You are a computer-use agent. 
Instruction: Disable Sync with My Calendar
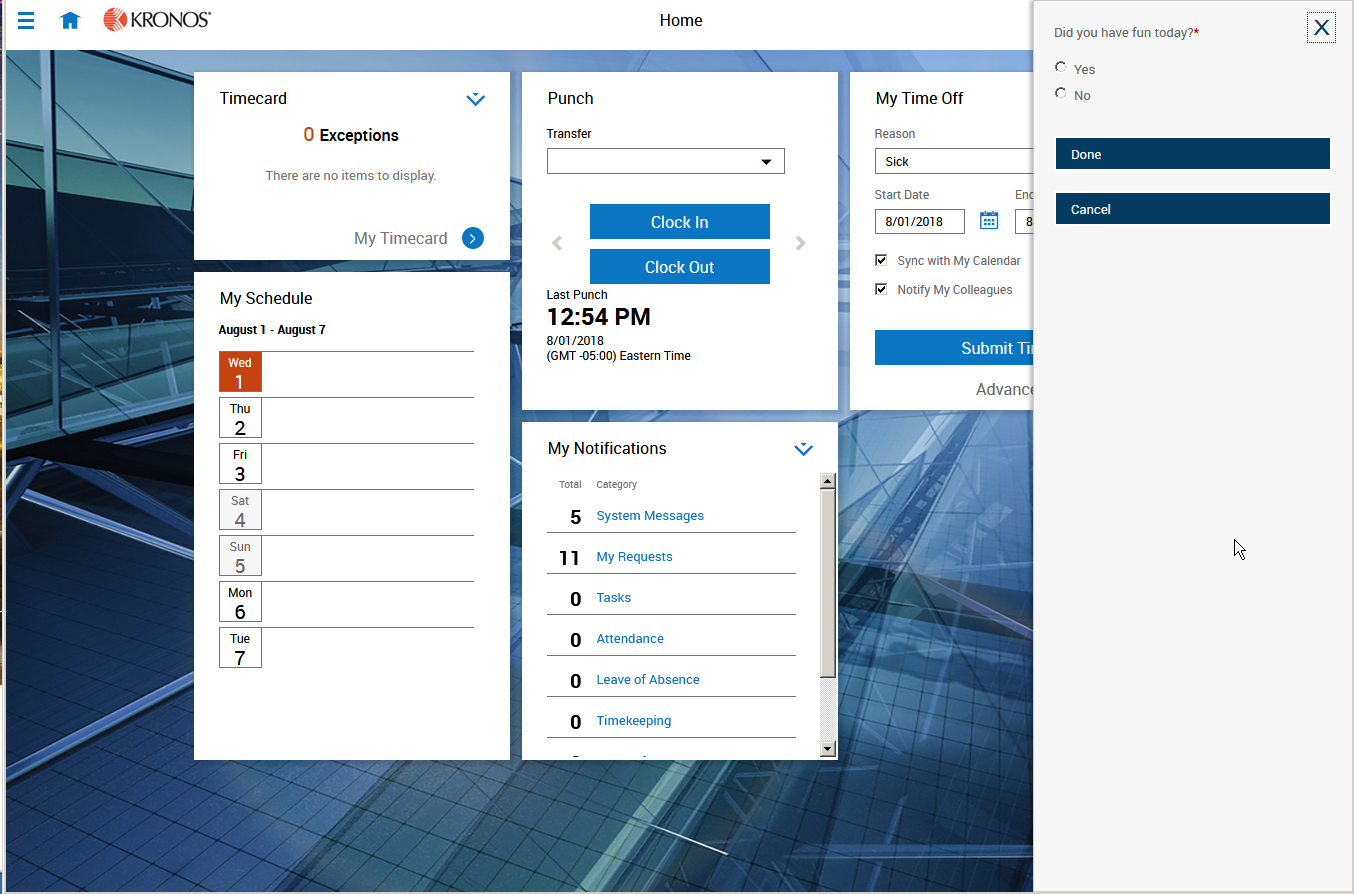pos(881,259)
